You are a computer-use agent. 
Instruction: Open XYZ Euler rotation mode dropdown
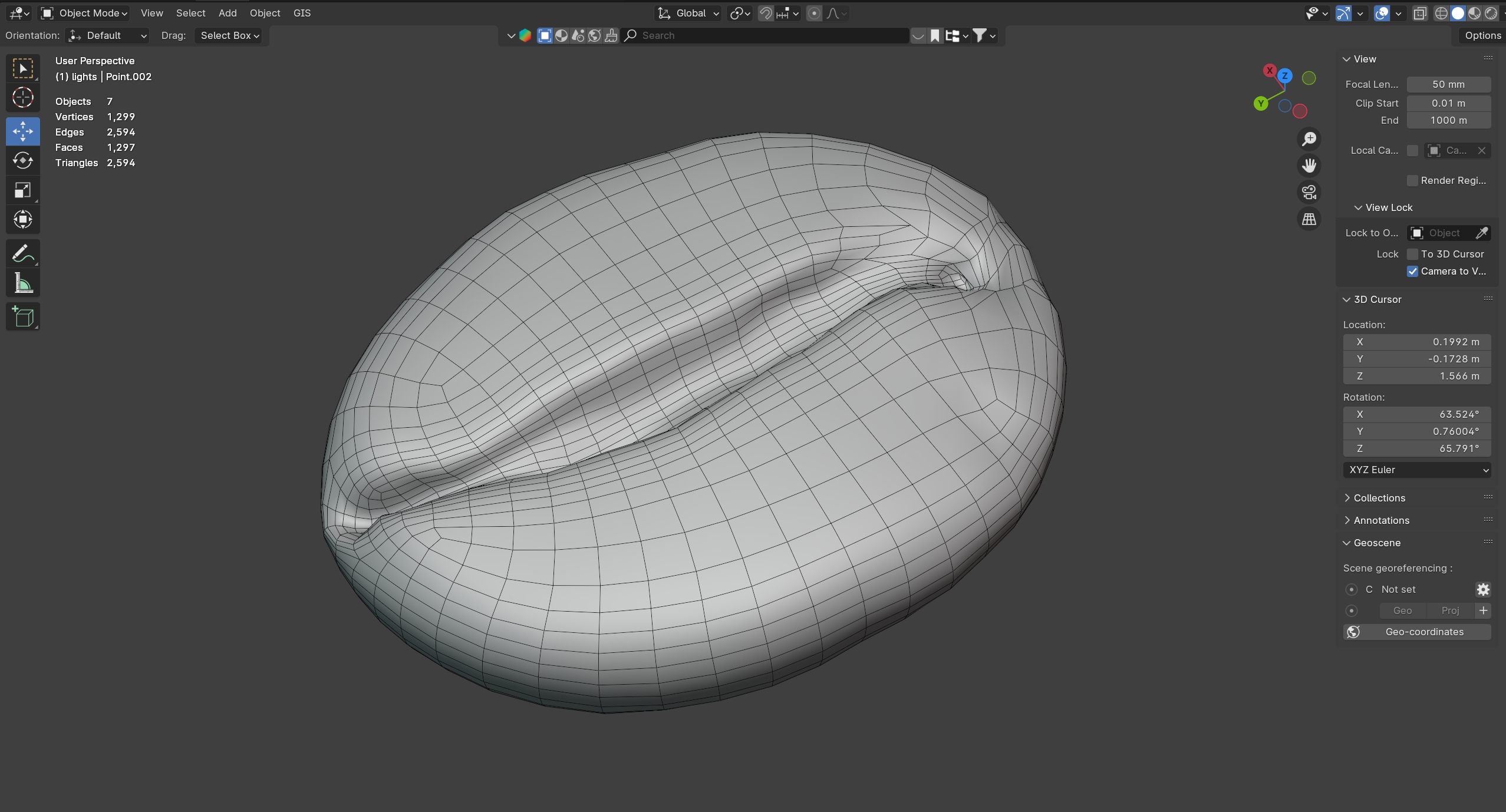(1416, 470)
